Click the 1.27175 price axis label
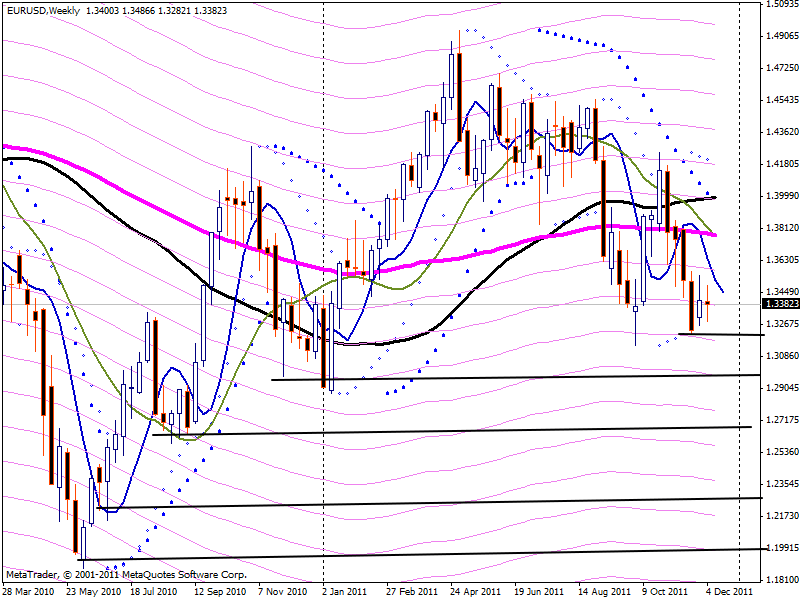Viewport: 800px width, 600px height. [x=782, y=420]
